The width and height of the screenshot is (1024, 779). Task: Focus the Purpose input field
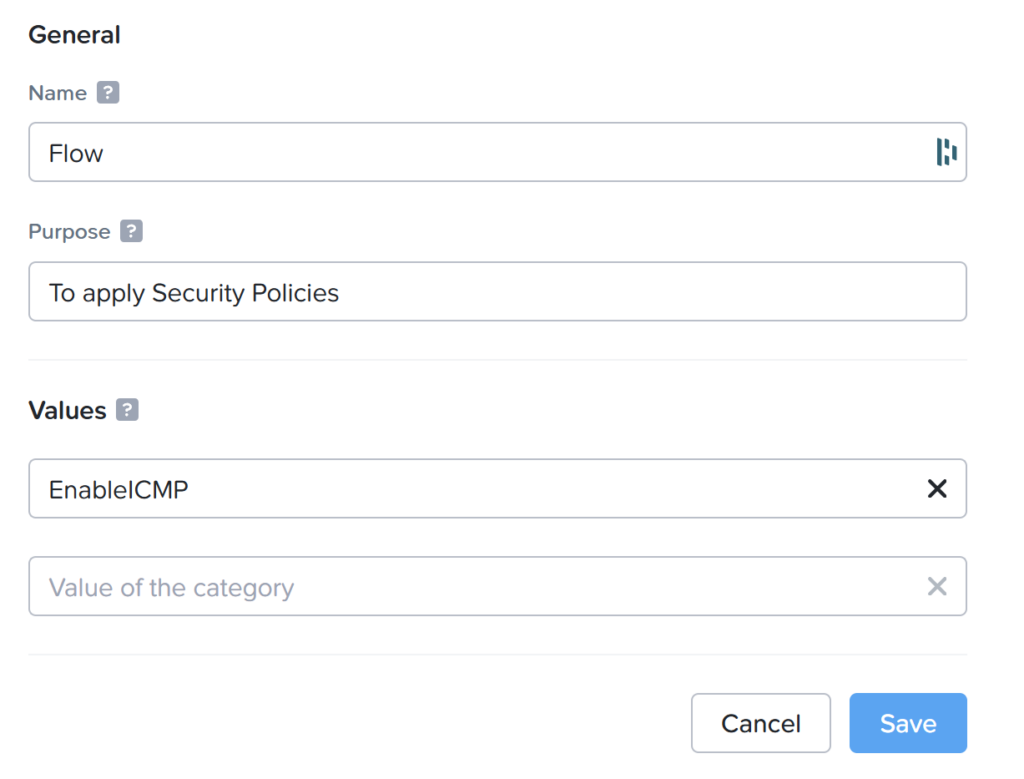click(x=498, y=291)
